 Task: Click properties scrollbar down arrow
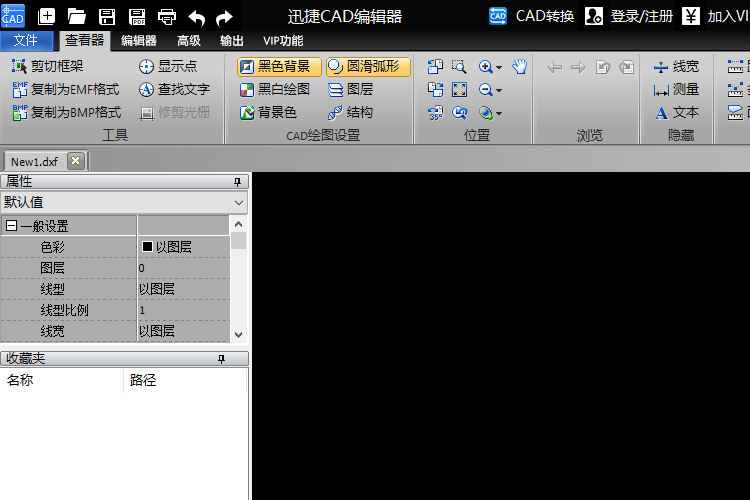(x=239, y=334)
